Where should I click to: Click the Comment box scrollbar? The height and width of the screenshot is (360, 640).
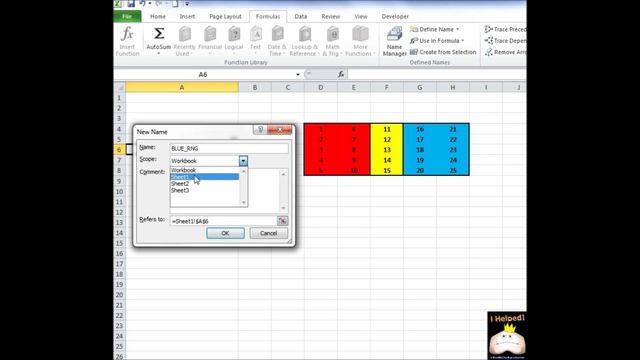(x=283, y=191)
